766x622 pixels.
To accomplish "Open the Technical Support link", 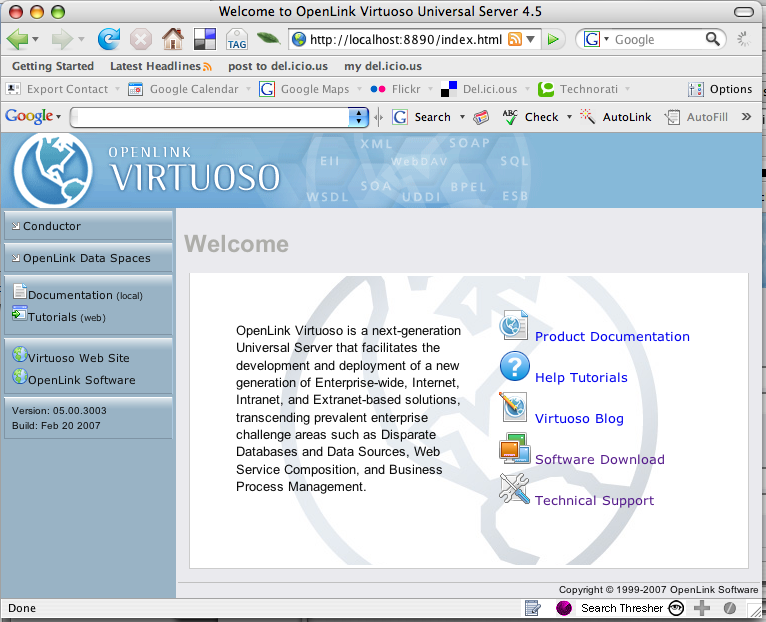I will (594, 501).
